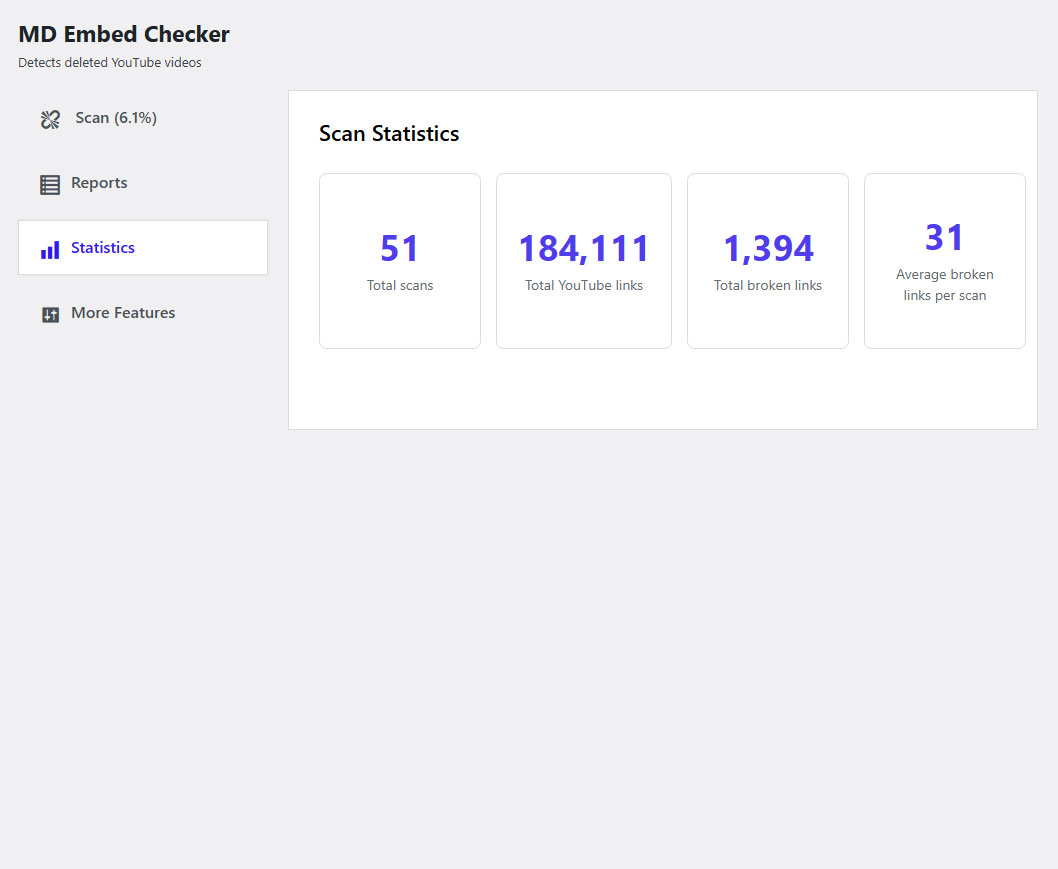Click the value 31 on the average card
Screen dimensions: 1058x869
tap(944, 237)
